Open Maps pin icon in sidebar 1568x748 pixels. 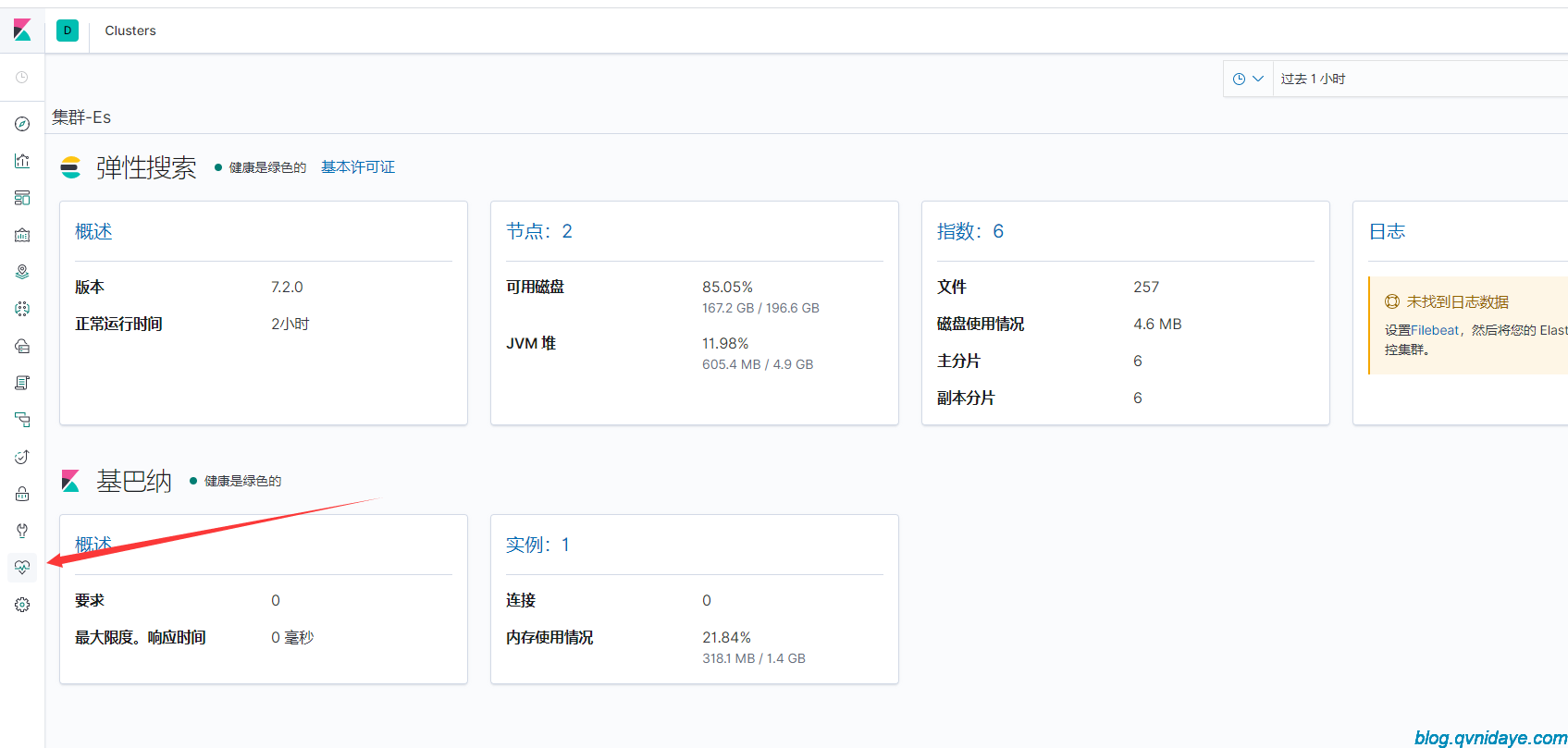[22, 272]
